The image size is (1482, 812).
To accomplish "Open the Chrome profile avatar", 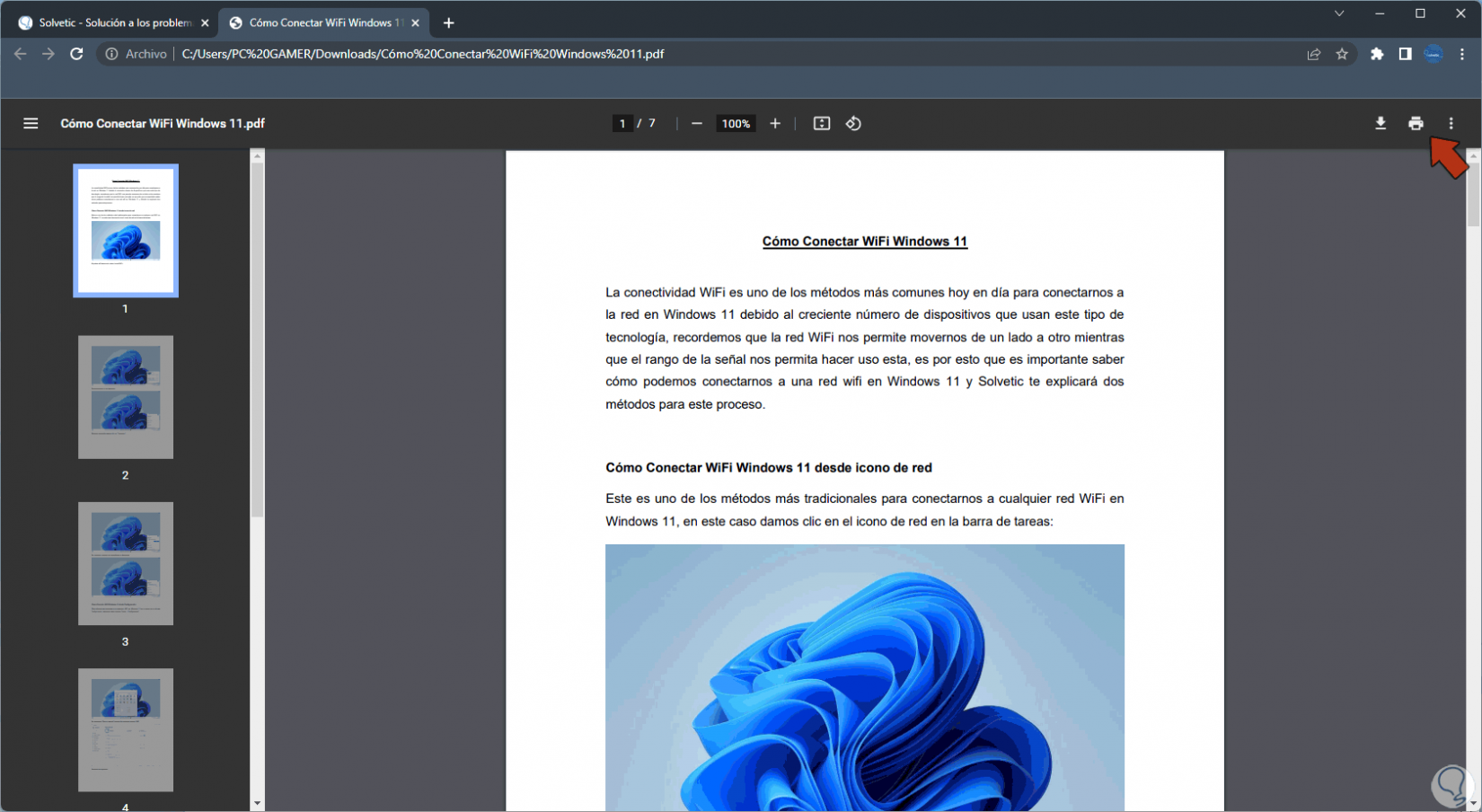I will tap(1433, 54).
